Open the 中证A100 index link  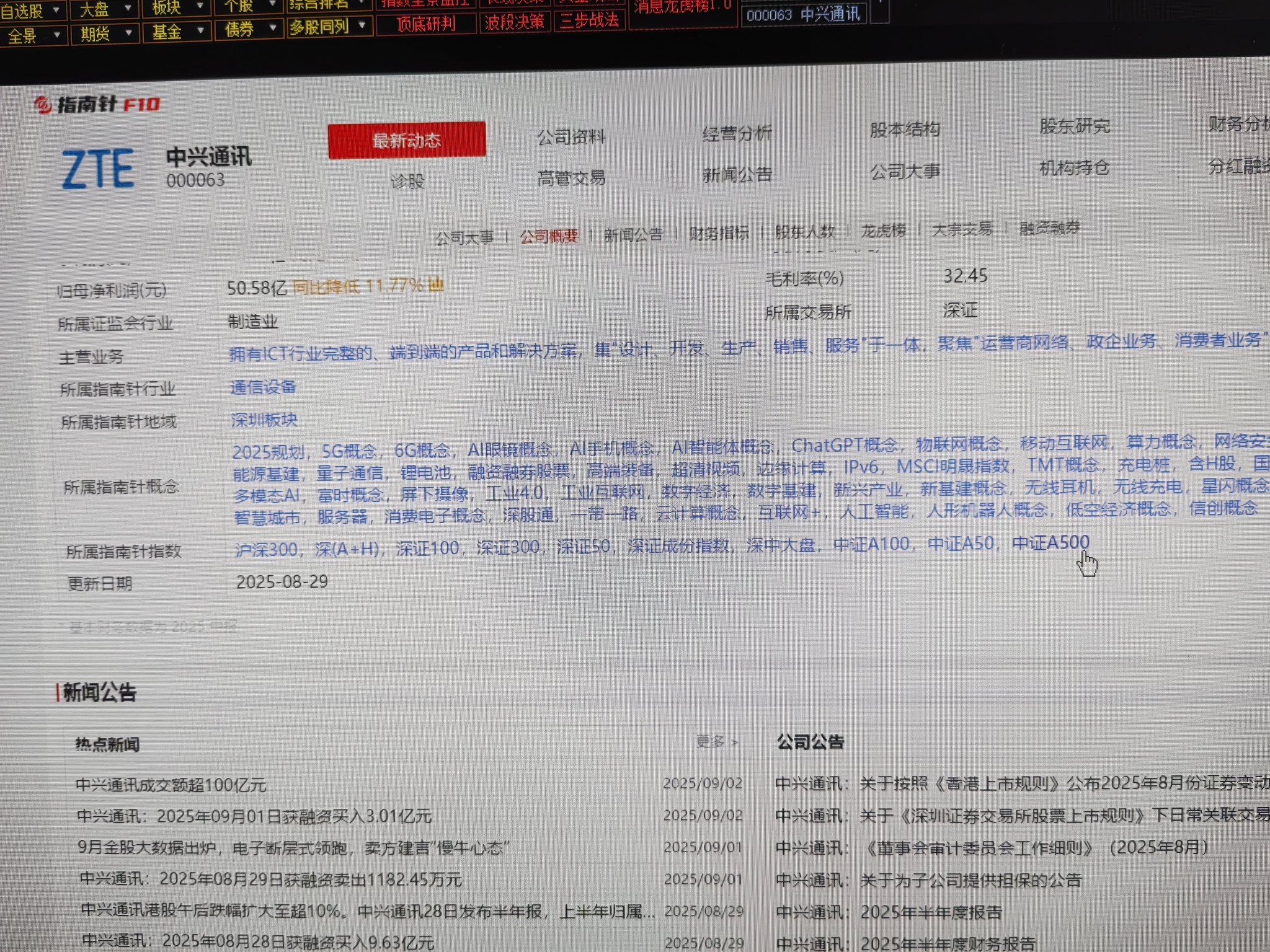click(x=871, y=544)
